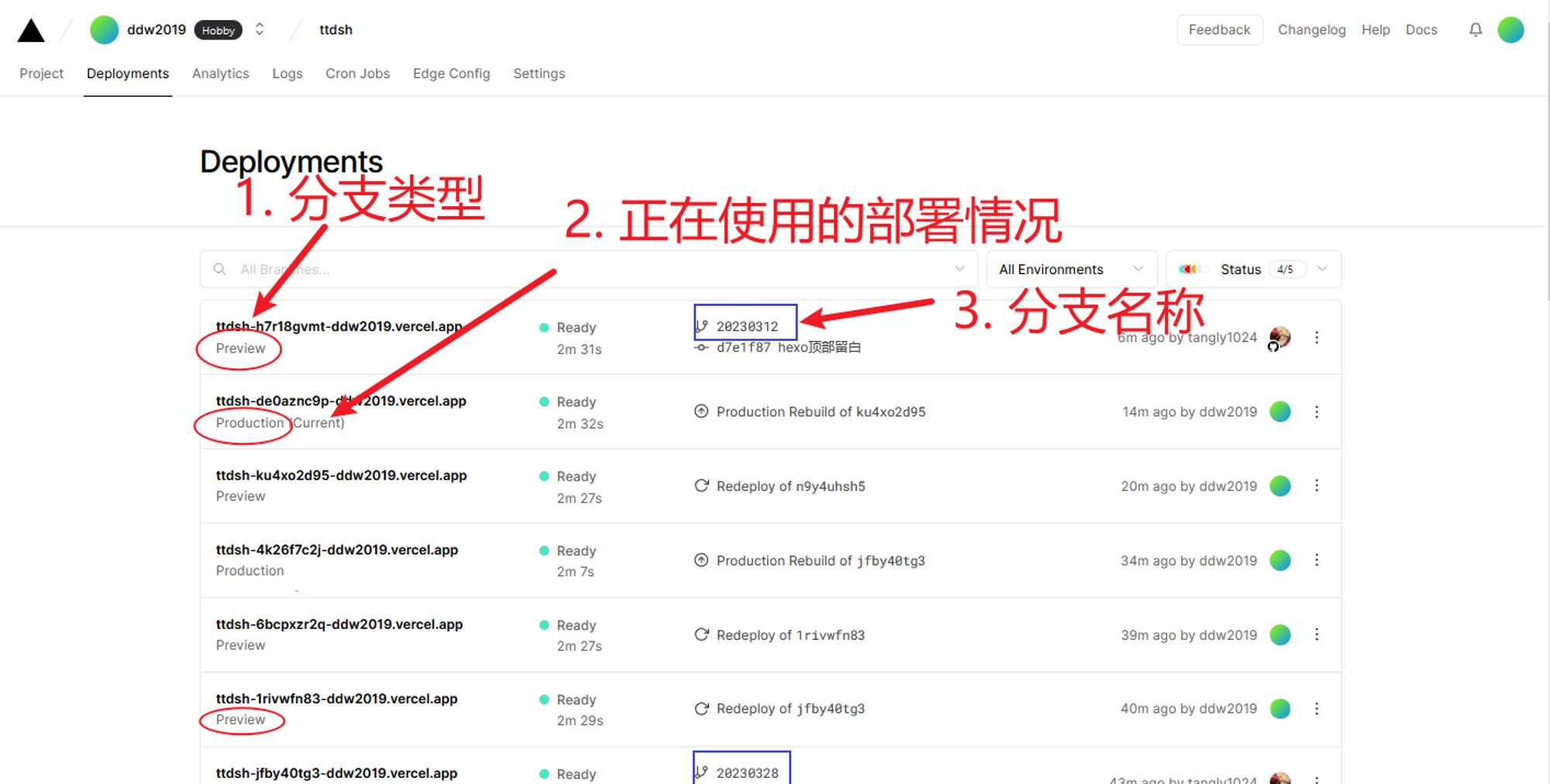This screenshot has height=784, width=1550.
Task: Click the branch icon next to 20230312
Action: 703,325
